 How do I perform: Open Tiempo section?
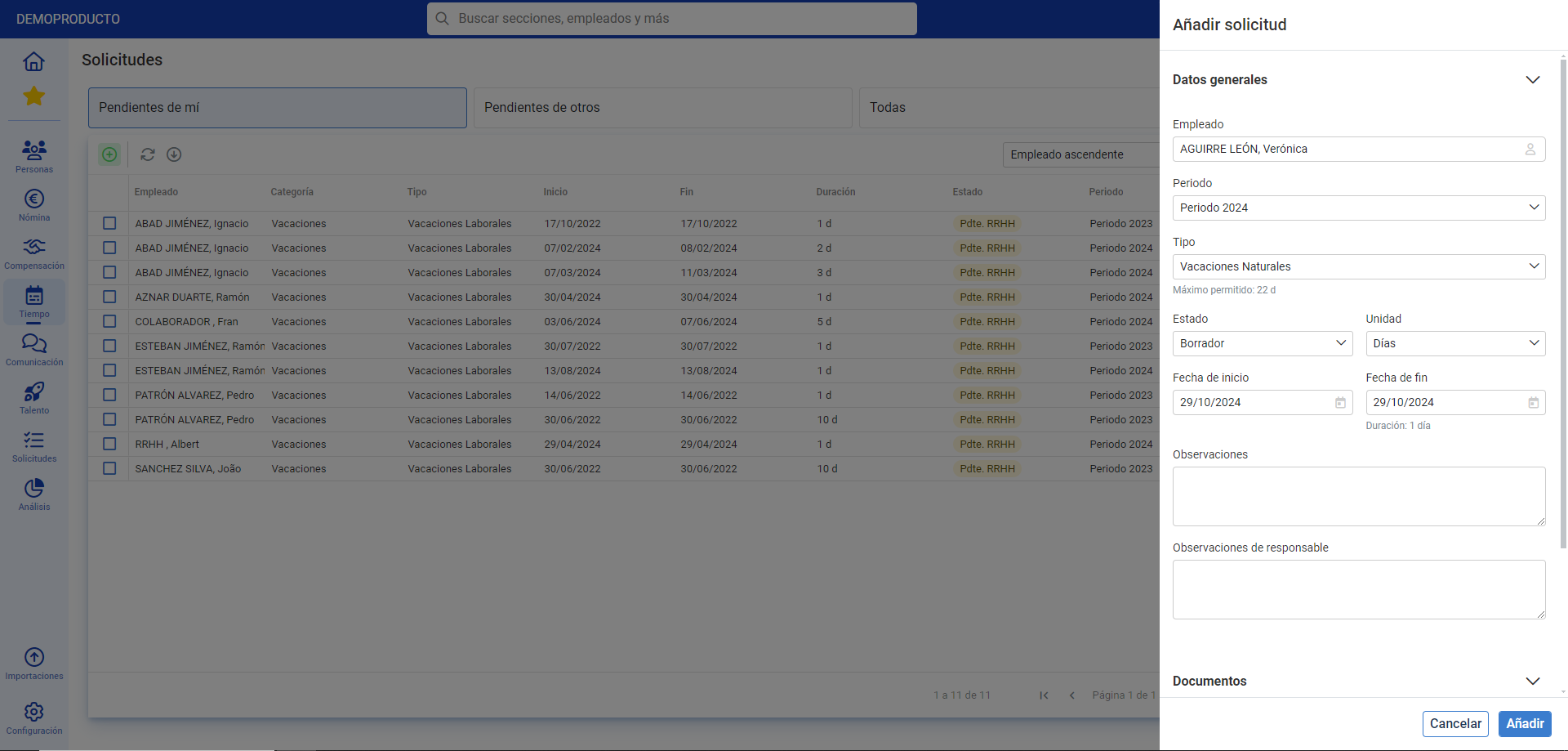33,301
